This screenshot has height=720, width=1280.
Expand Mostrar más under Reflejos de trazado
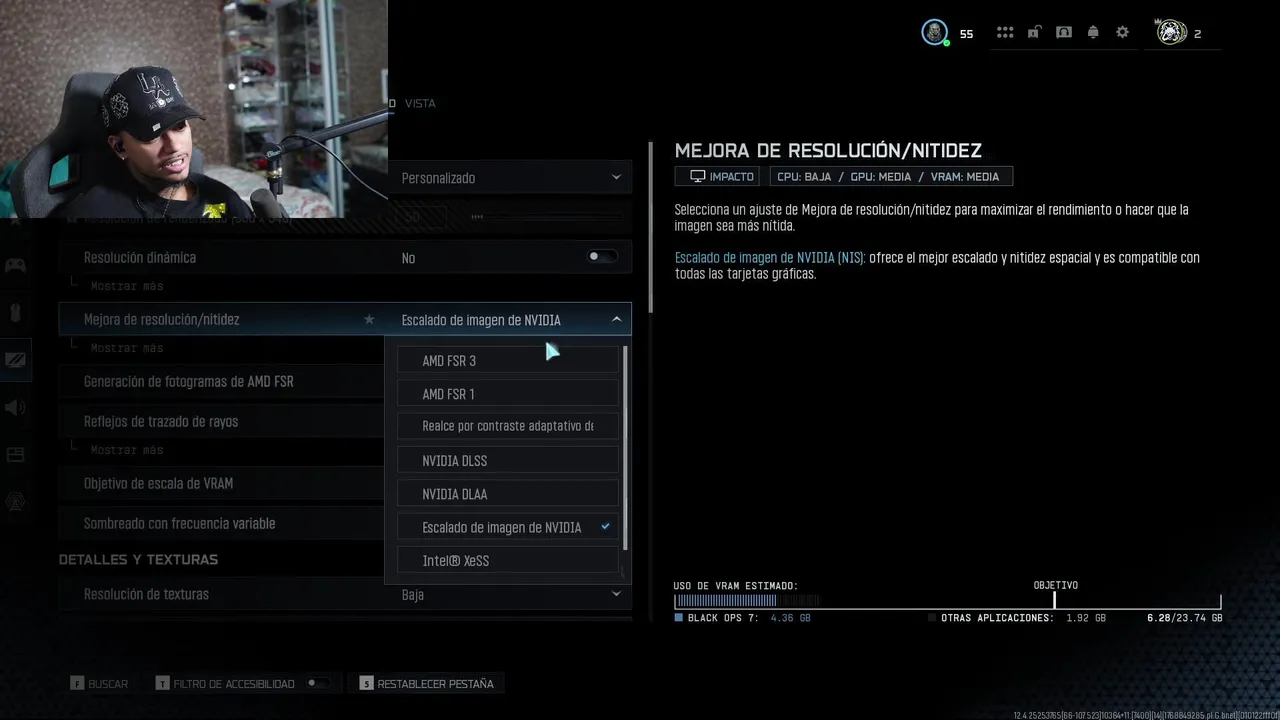tap(127, 450)
